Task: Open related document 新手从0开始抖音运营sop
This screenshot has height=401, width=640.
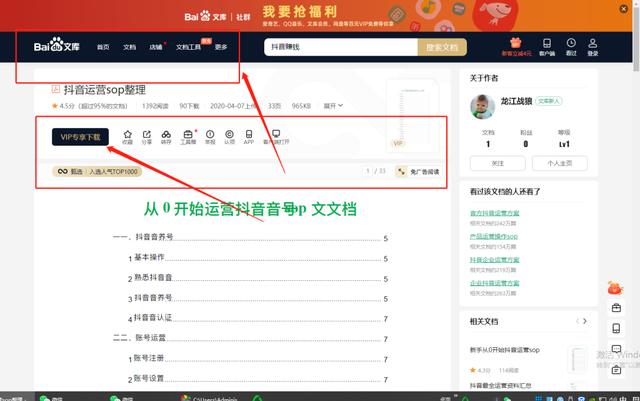Action: click(504, 350)
